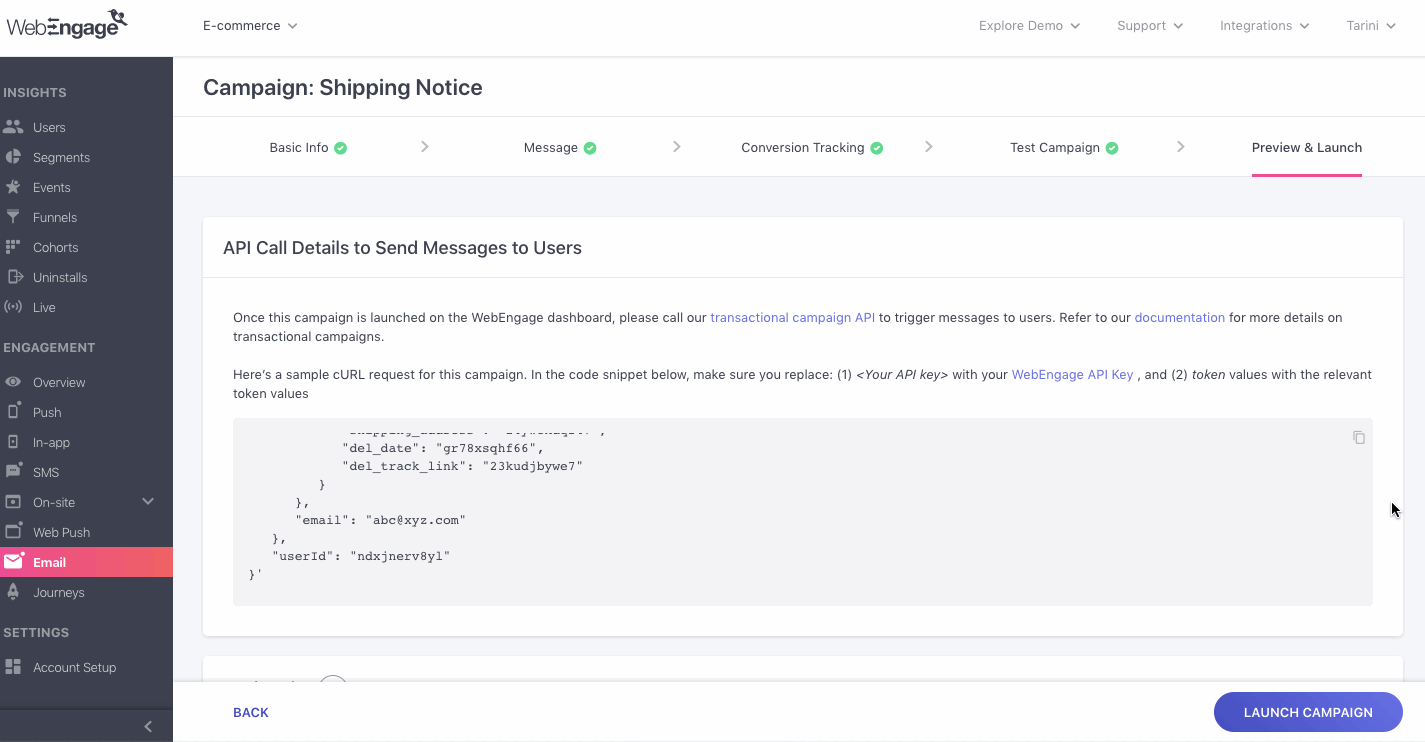Screen dimensions: 1425x742
Task: Click the Launch Campaign button
Action: click(x=1308, y=712)
